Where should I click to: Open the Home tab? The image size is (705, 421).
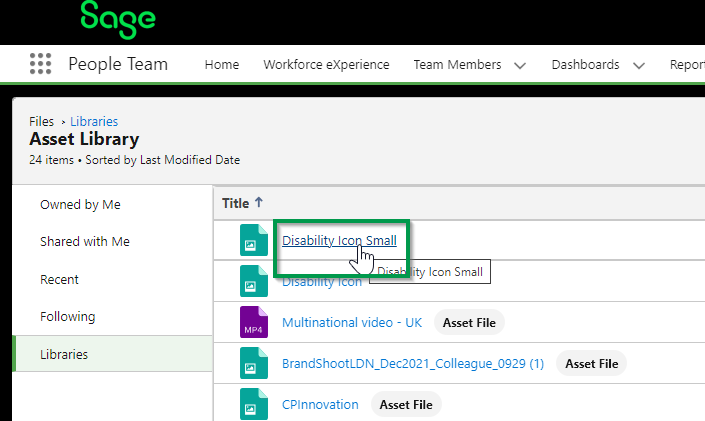click(x=221, y=65)
